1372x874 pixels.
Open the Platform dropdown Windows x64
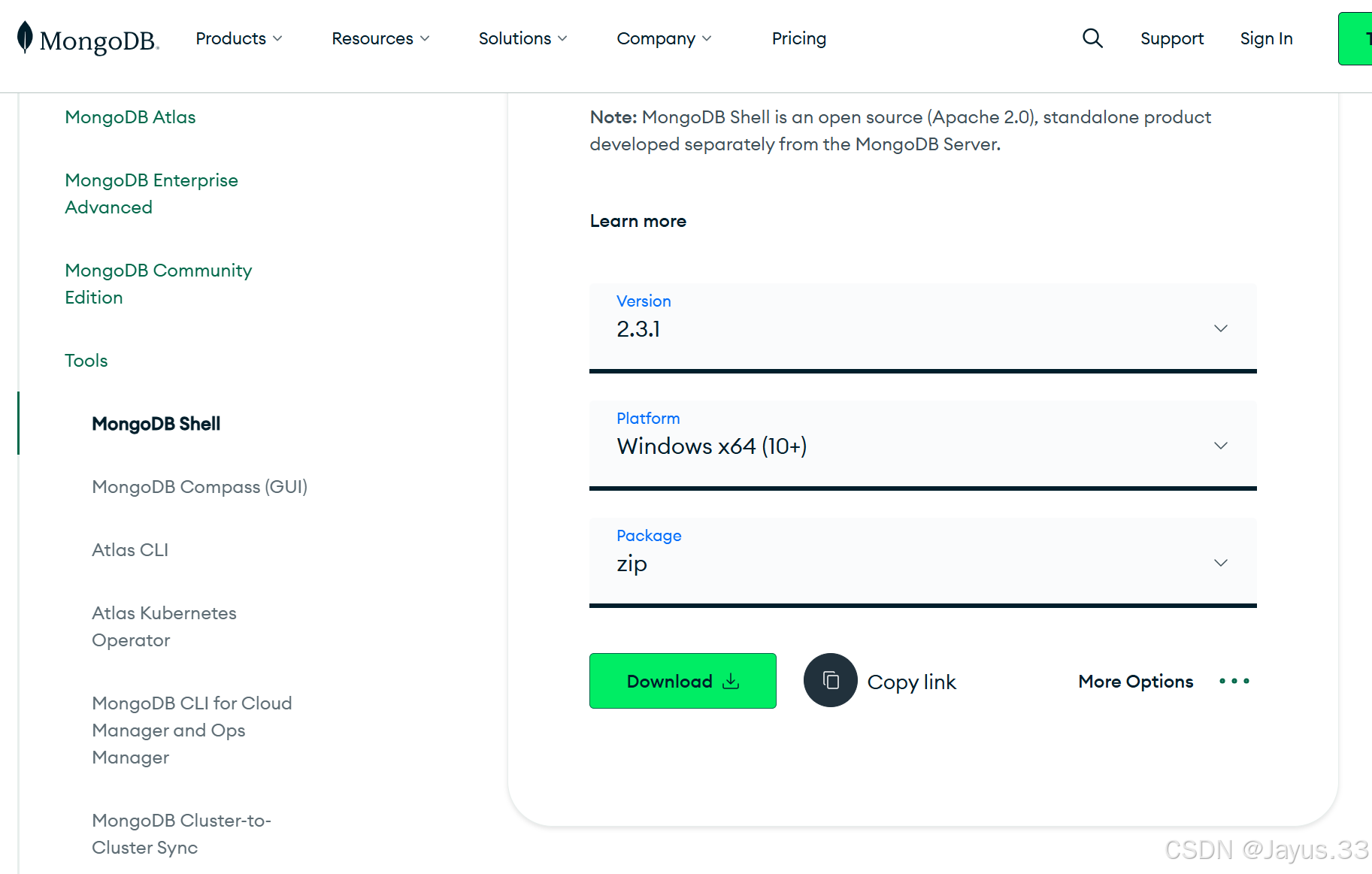[x=923, y=446]
